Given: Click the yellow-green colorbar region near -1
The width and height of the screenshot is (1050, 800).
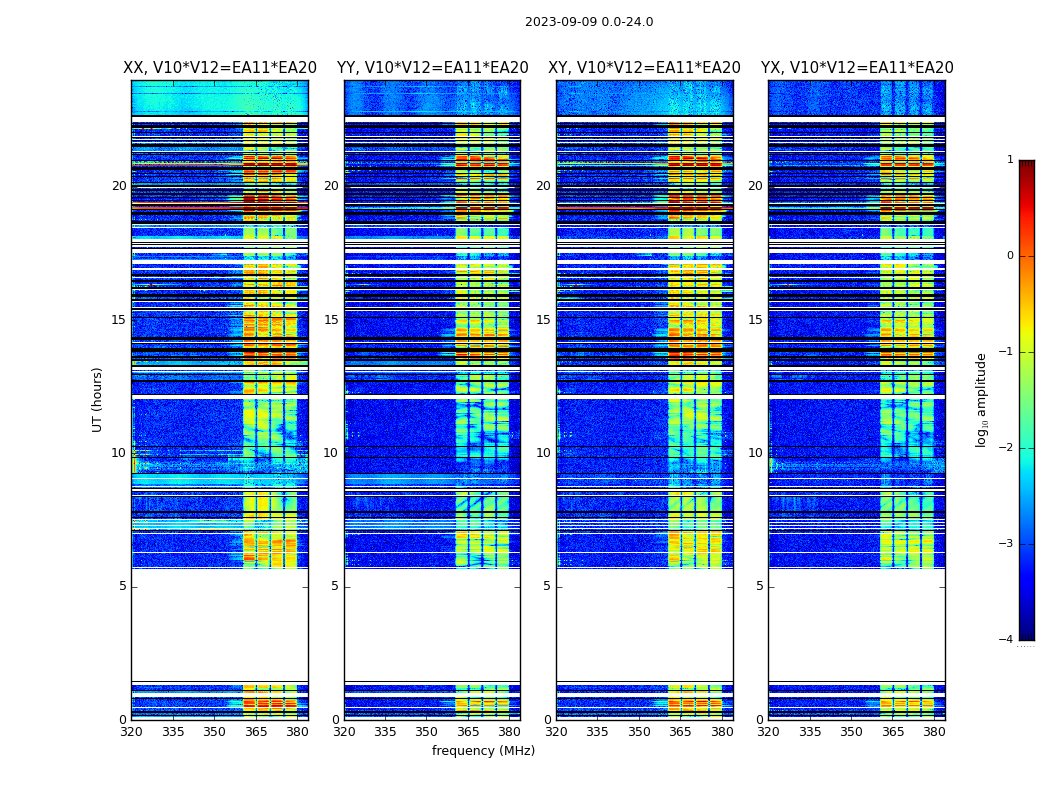Looking at the screenshot, I should tap(1027, 351).
